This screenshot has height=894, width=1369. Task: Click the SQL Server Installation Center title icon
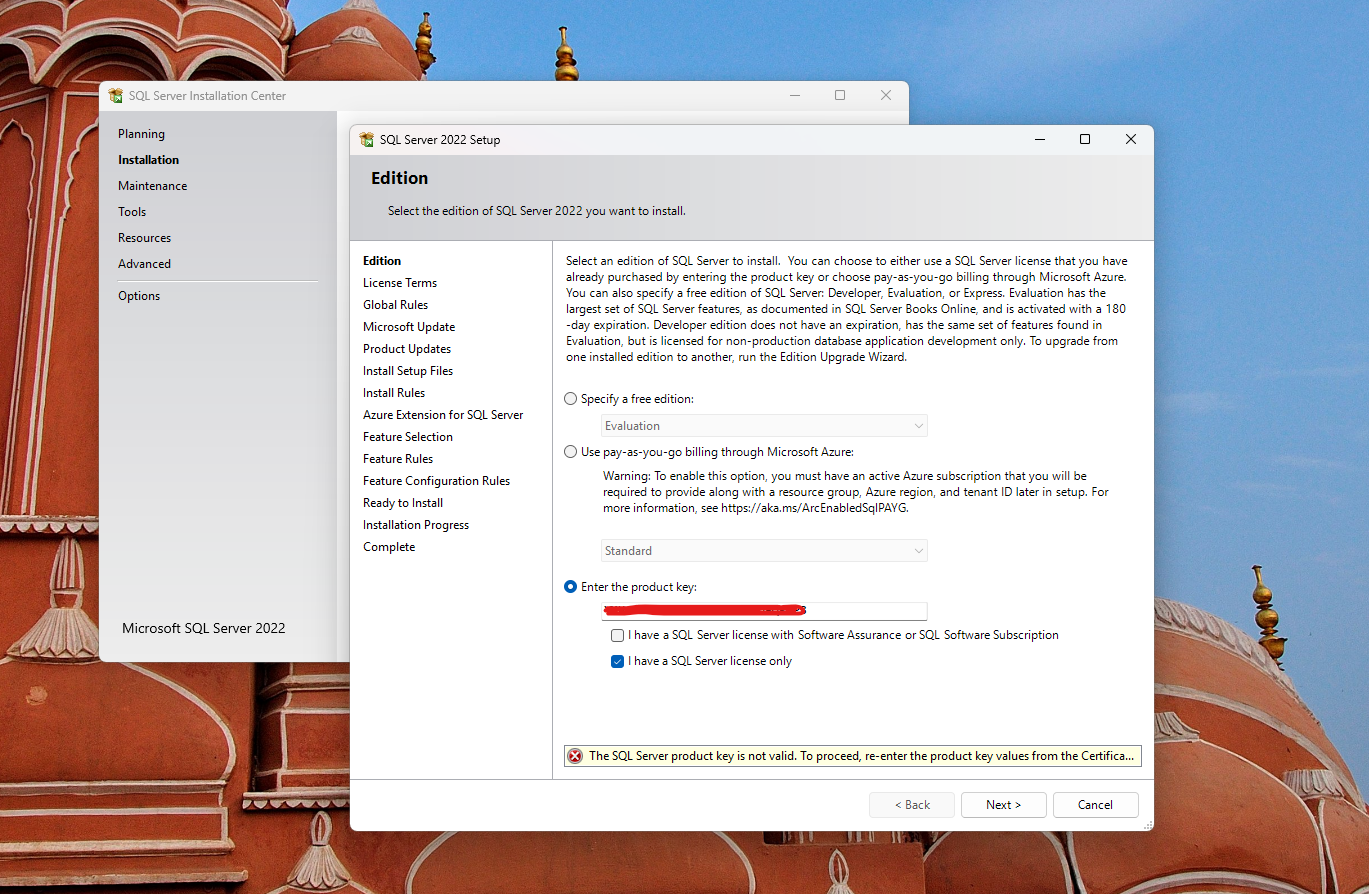point(116,96)
